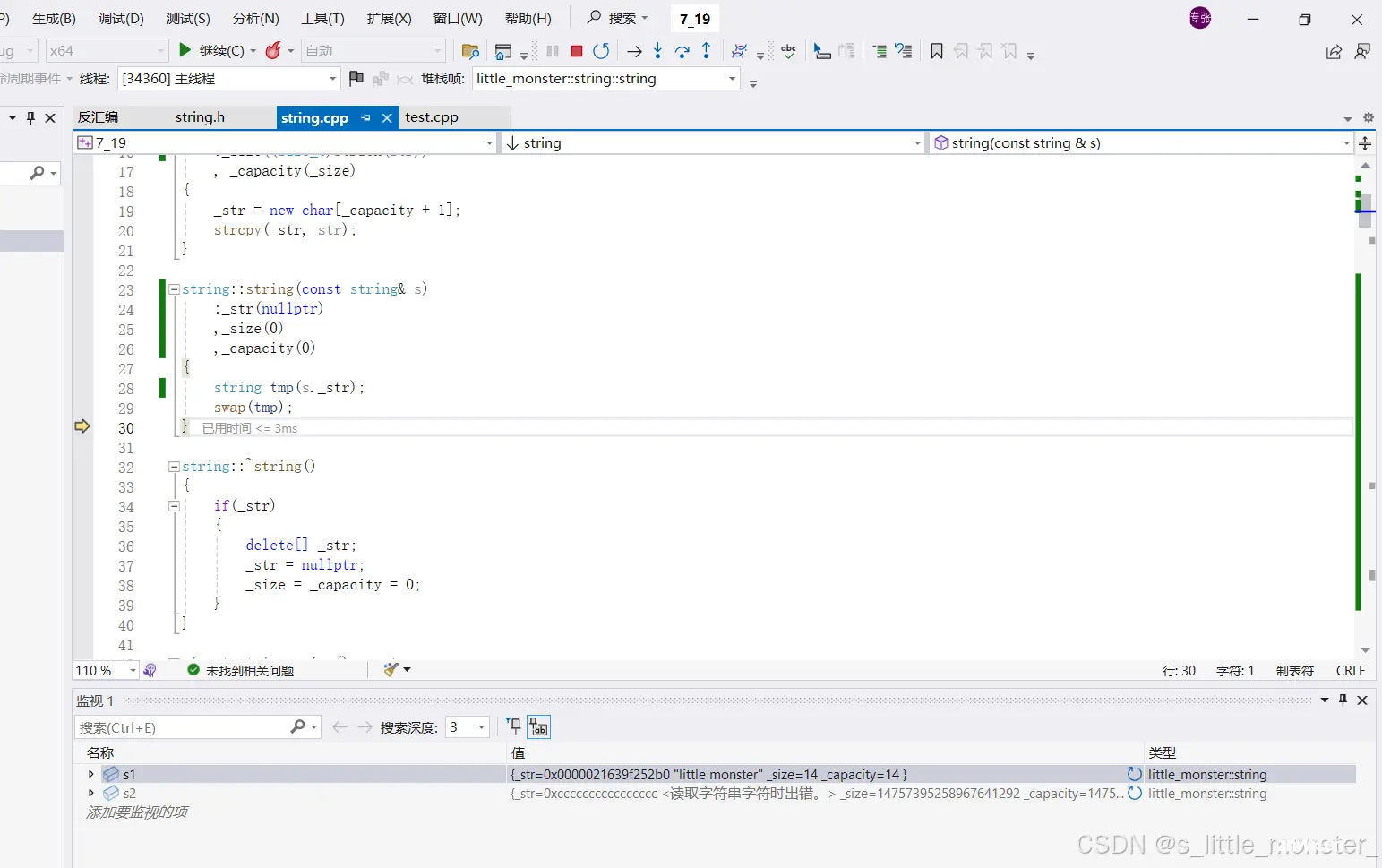1382x868 pixels.
Task: Step Out with the up arrow
Action: point(707,51)
